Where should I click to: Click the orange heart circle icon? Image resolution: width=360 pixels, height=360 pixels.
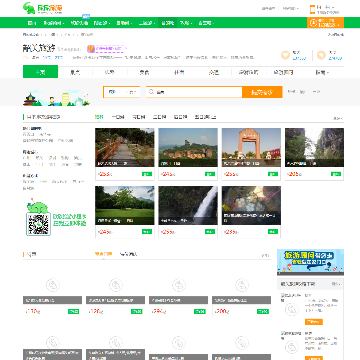coord(285,55)
